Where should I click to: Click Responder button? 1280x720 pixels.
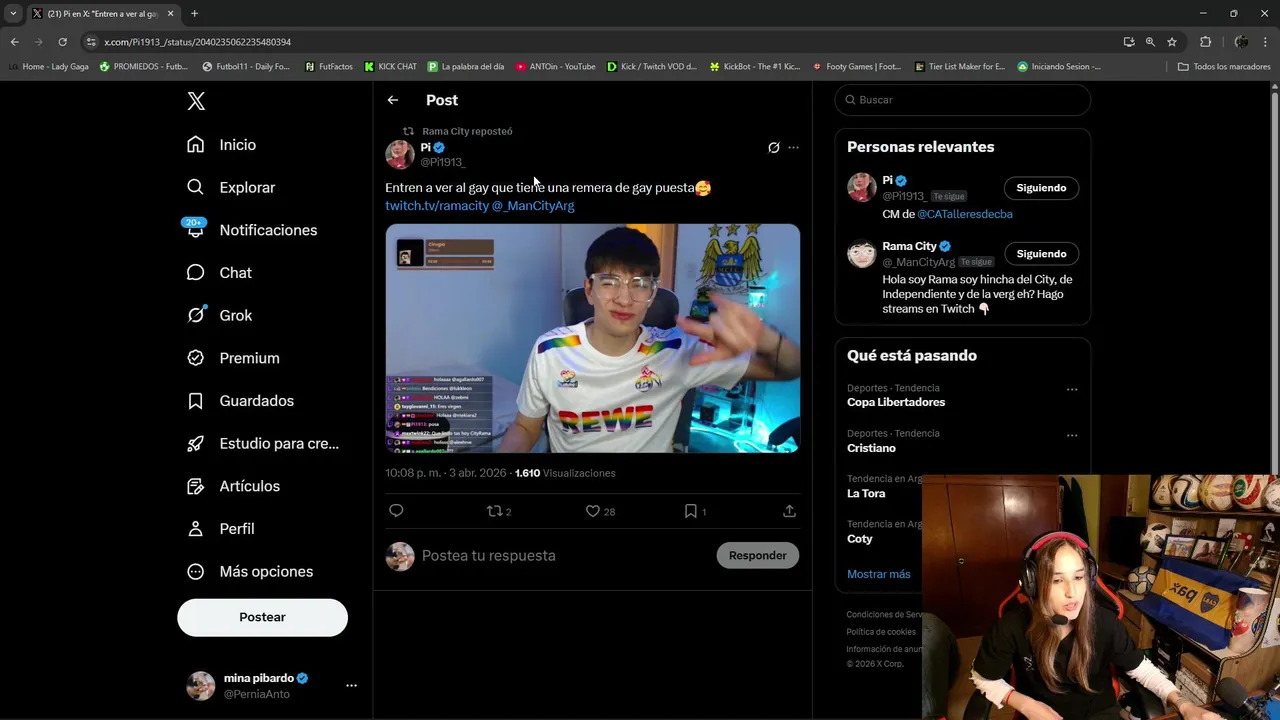(757, 556)
